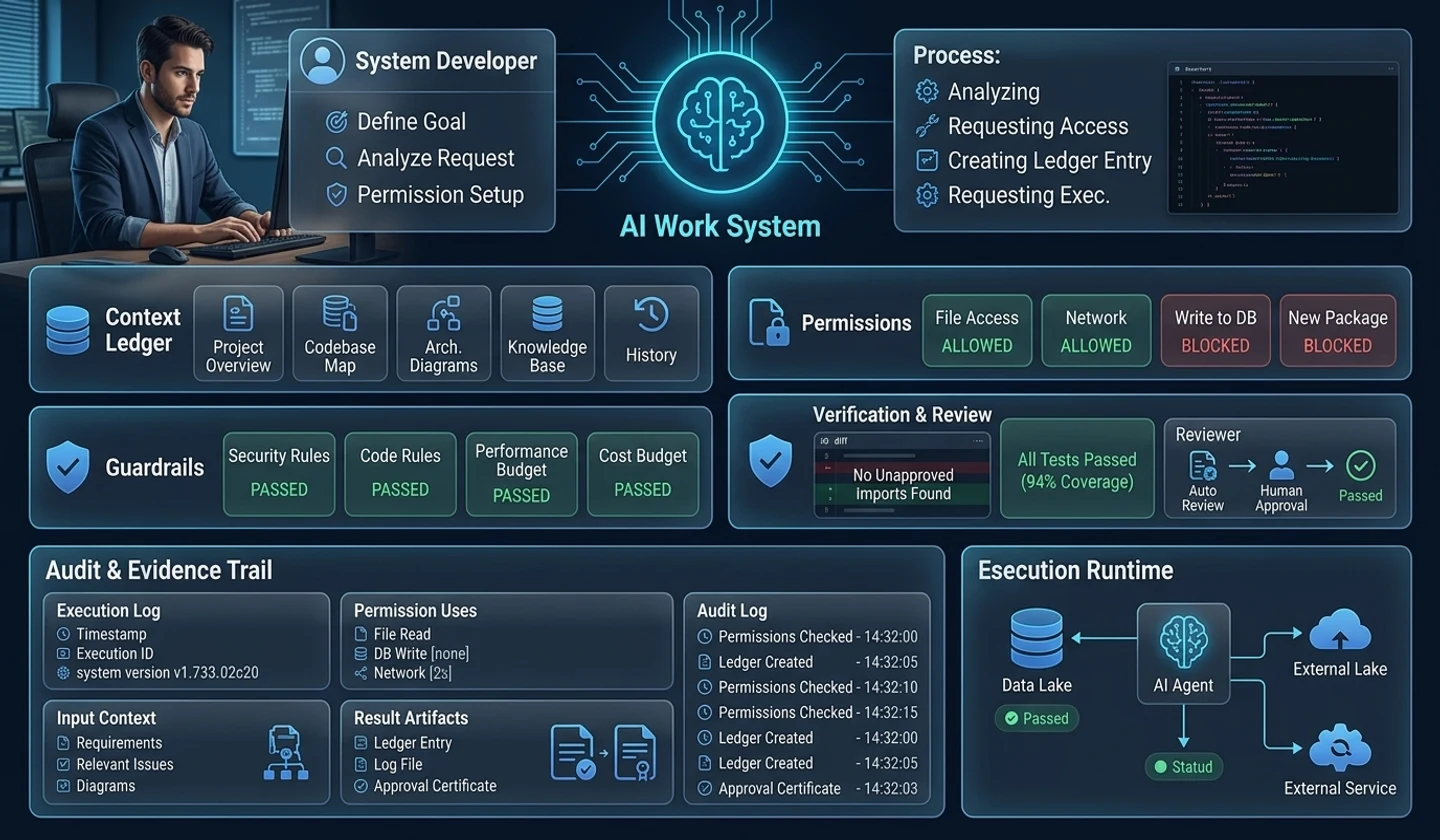Select audit row Ledger Created - 14:32:00
The height and width of the screenshot is (840, 1440).
(808, 738)
